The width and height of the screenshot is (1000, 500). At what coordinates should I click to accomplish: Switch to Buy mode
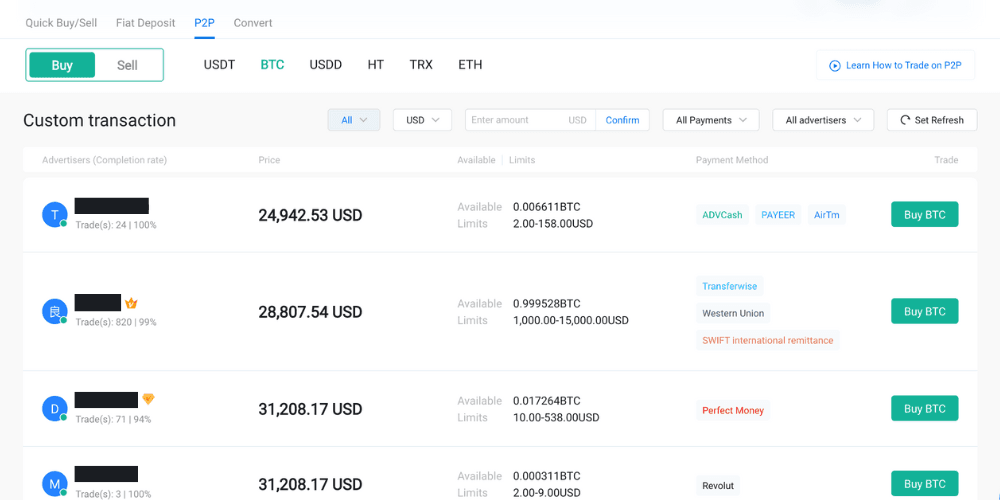tap(62, 65)
